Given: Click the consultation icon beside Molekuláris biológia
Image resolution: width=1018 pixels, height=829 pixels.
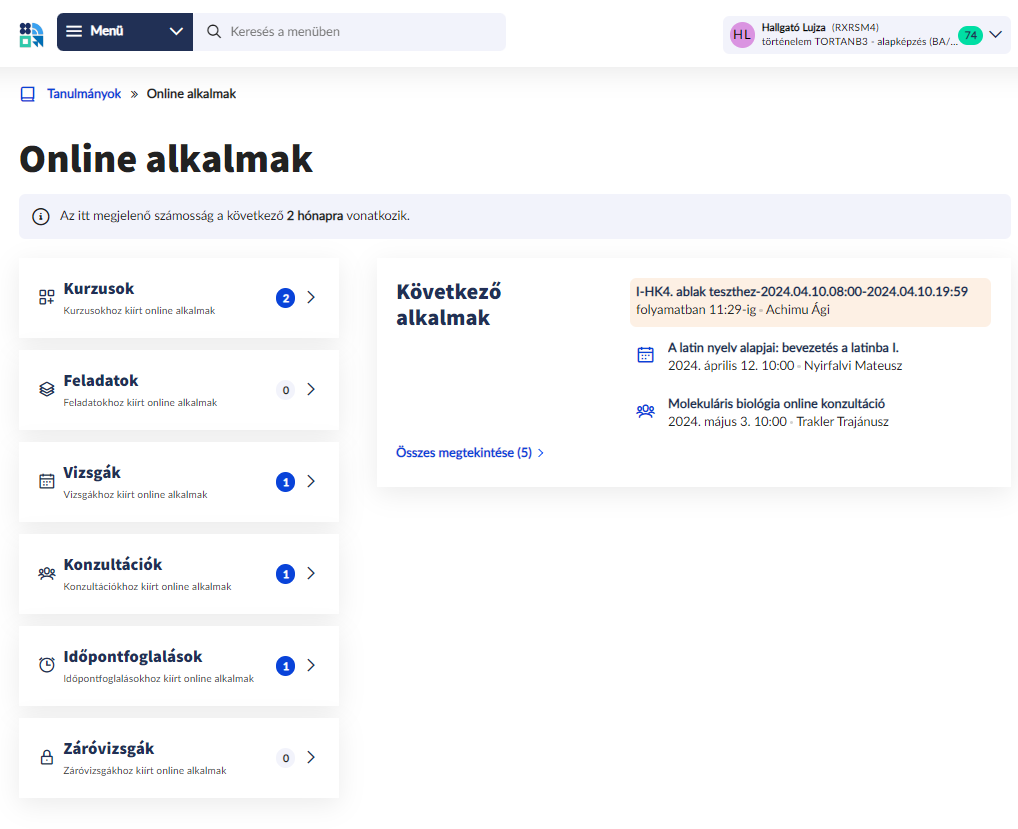Looking at the screenshot, I should (645, 410).
